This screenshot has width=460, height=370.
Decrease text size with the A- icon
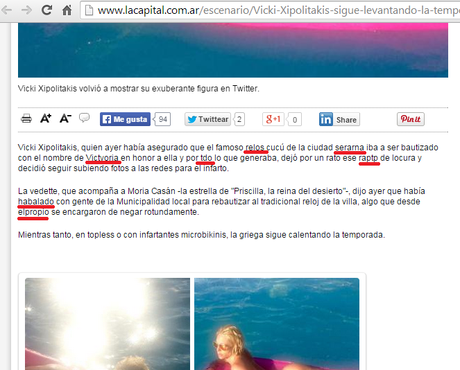pos(65,118)
